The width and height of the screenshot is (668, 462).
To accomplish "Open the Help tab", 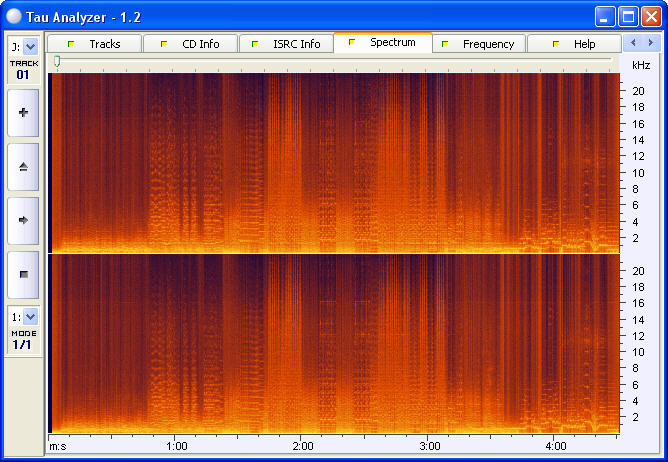I will 574,44.
